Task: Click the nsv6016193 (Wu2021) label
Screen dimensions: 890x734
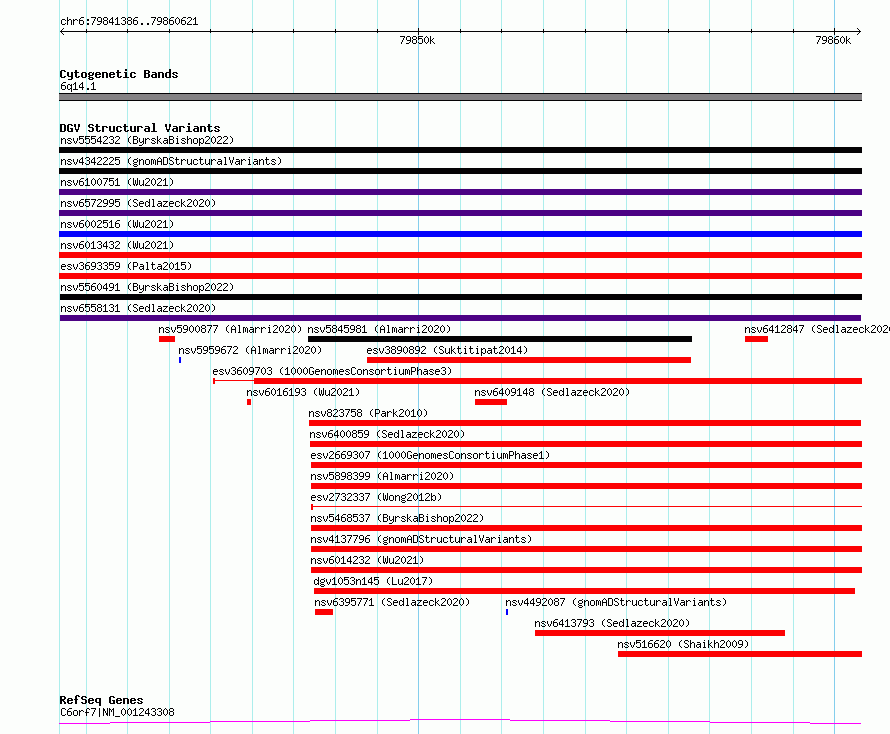Action: point(303,392)
